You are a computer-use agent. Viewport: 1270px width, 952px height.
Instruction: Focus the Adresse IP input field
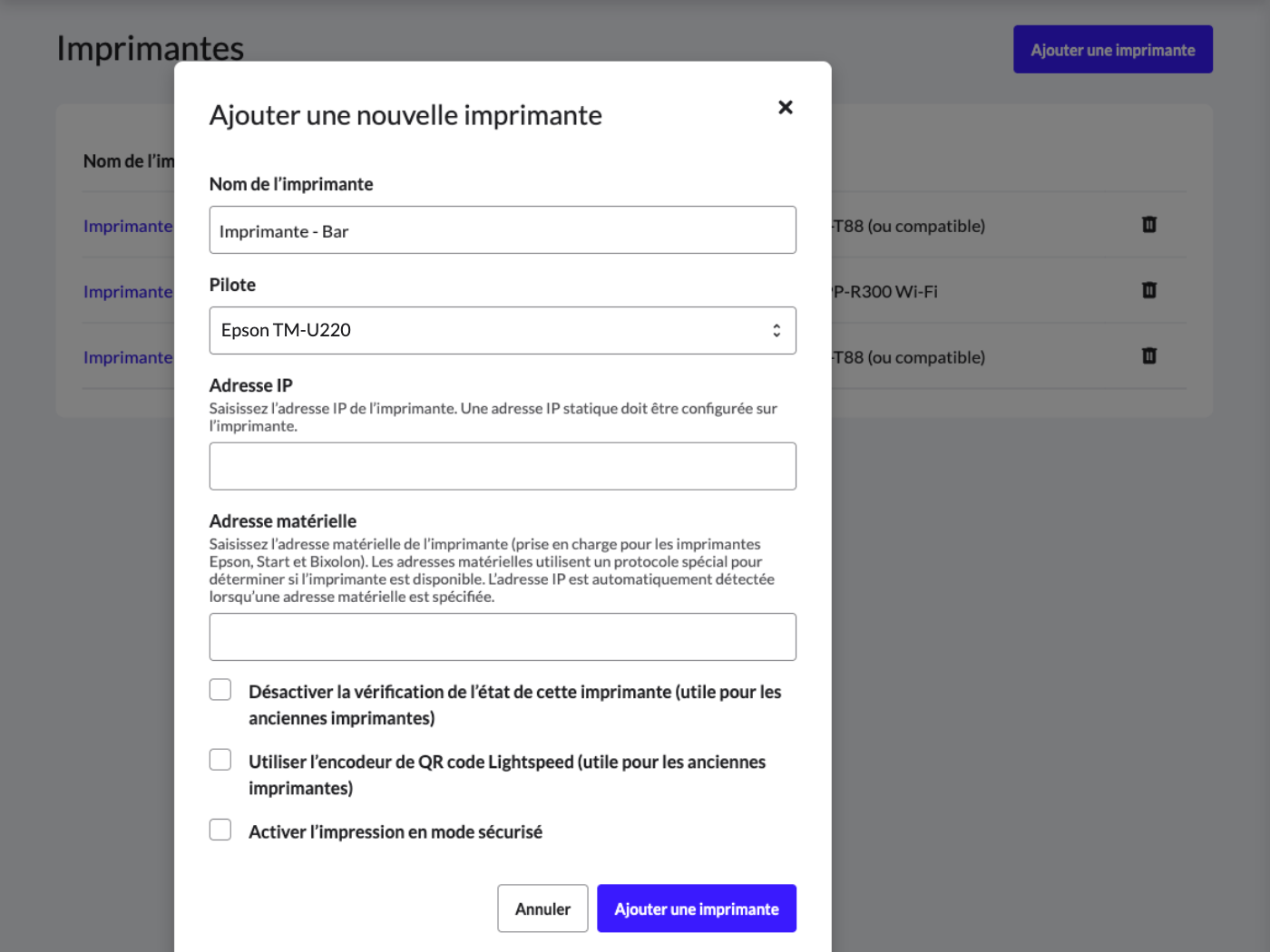point(503,466)
